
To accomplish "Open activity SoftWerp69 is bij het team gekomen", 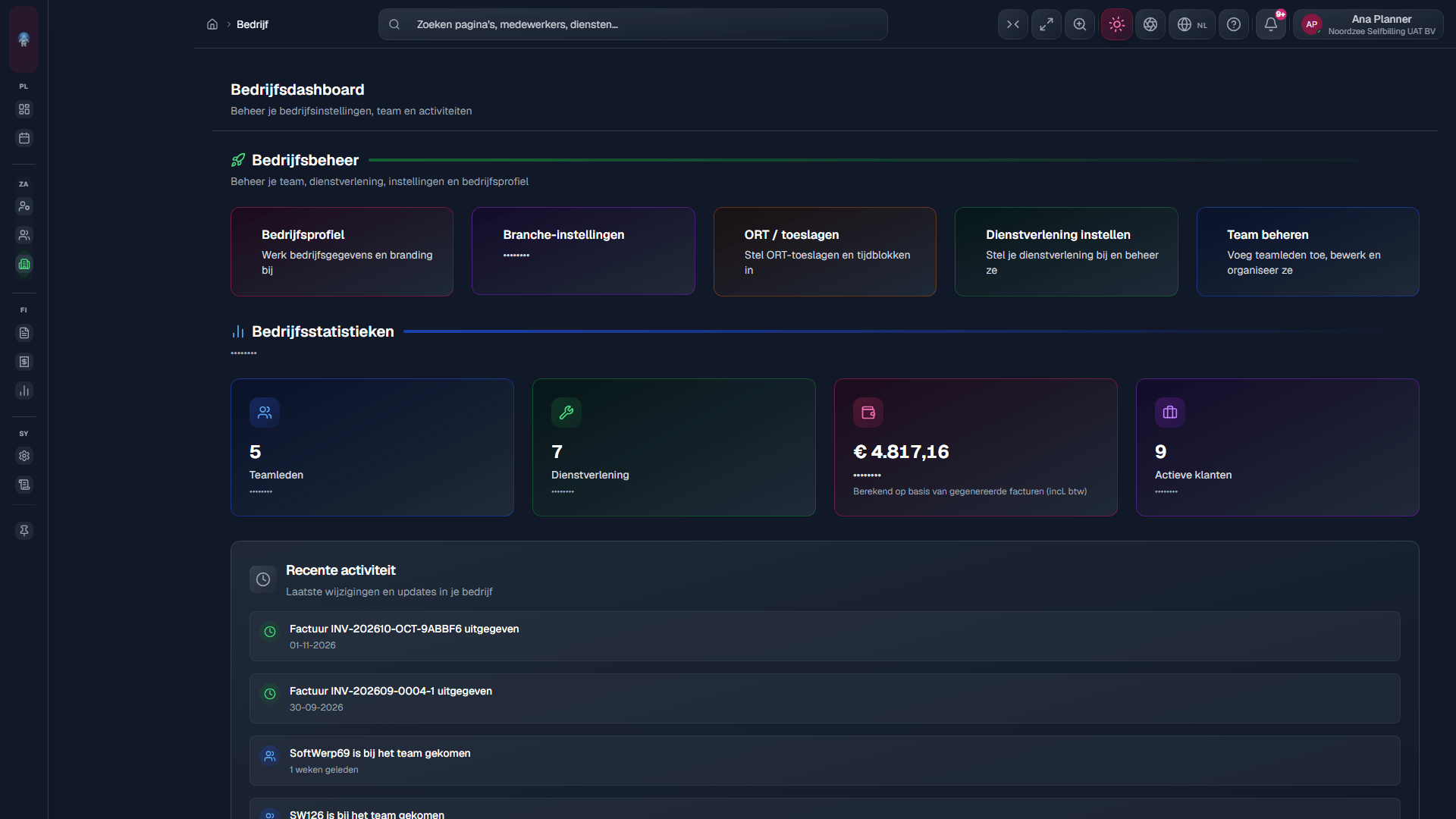I will pos(825,761).
